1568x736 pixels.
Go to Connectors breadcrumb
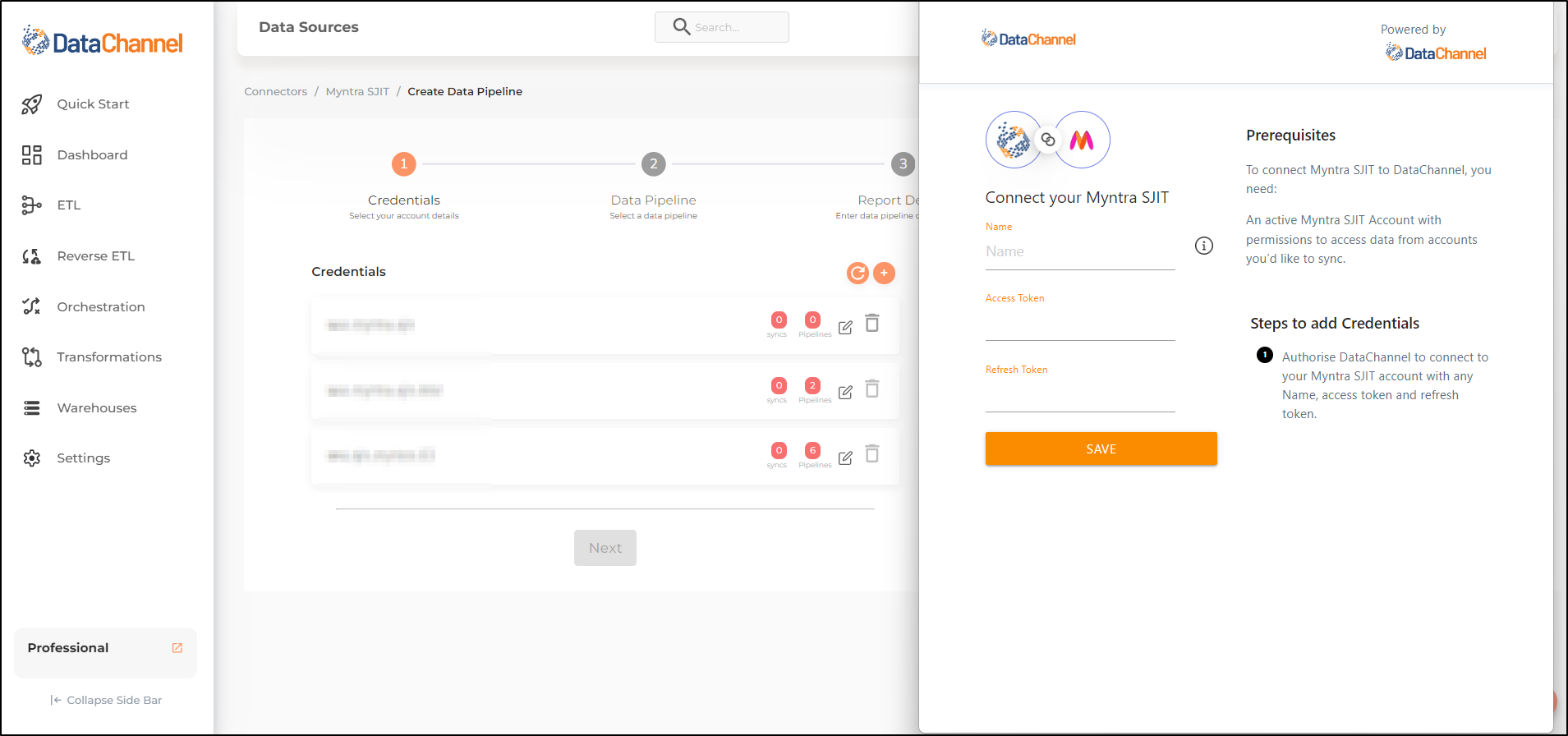click(275, 92)
